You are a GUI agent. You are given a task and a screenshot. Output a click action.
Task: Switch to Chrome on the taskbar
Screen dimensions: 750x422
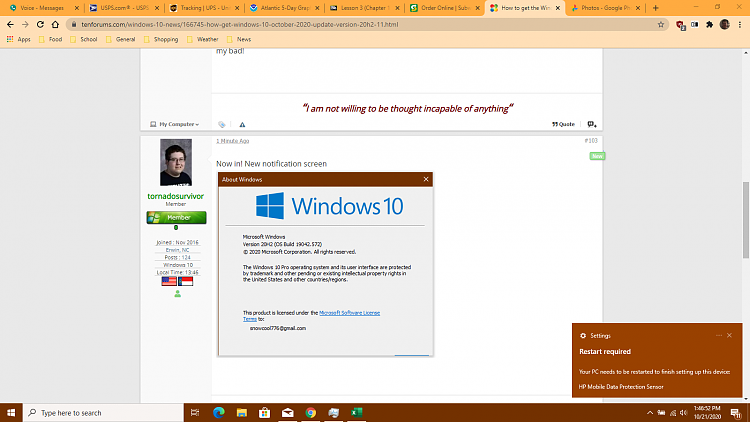click(x=310, y=412)
